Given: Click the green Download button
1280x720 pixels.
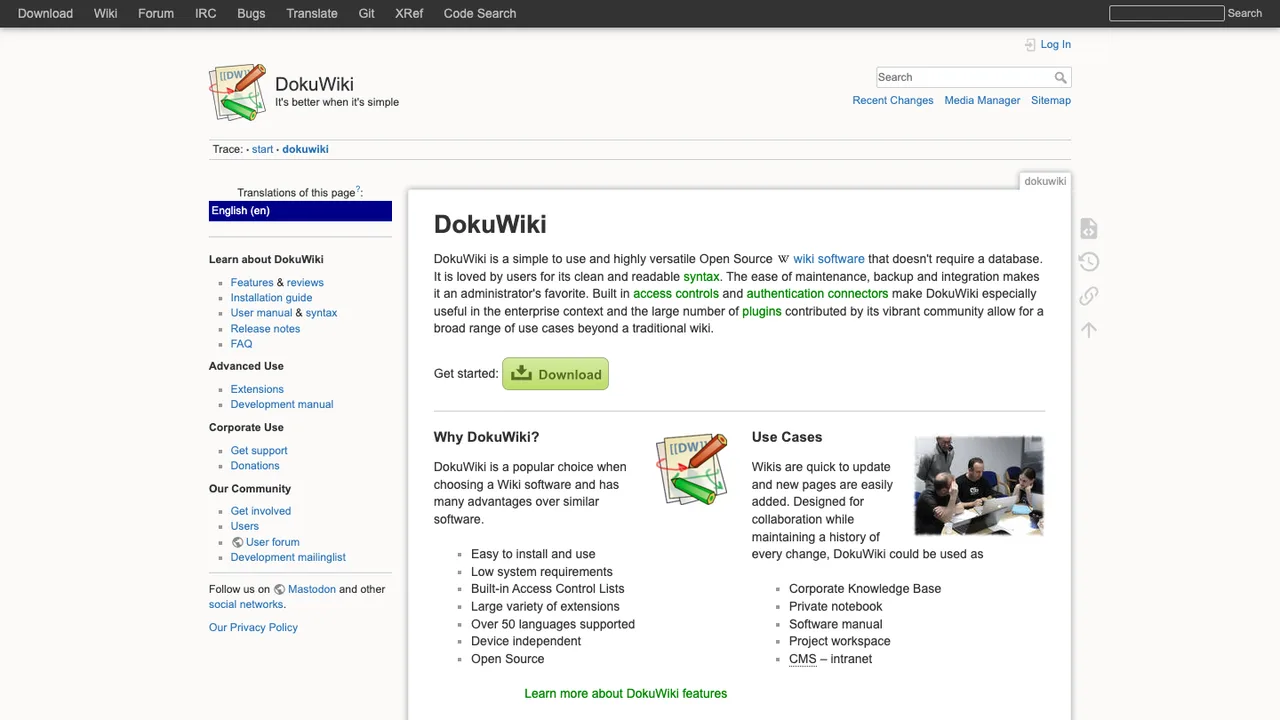Looking at the screenshot, I should click(555, 374).
